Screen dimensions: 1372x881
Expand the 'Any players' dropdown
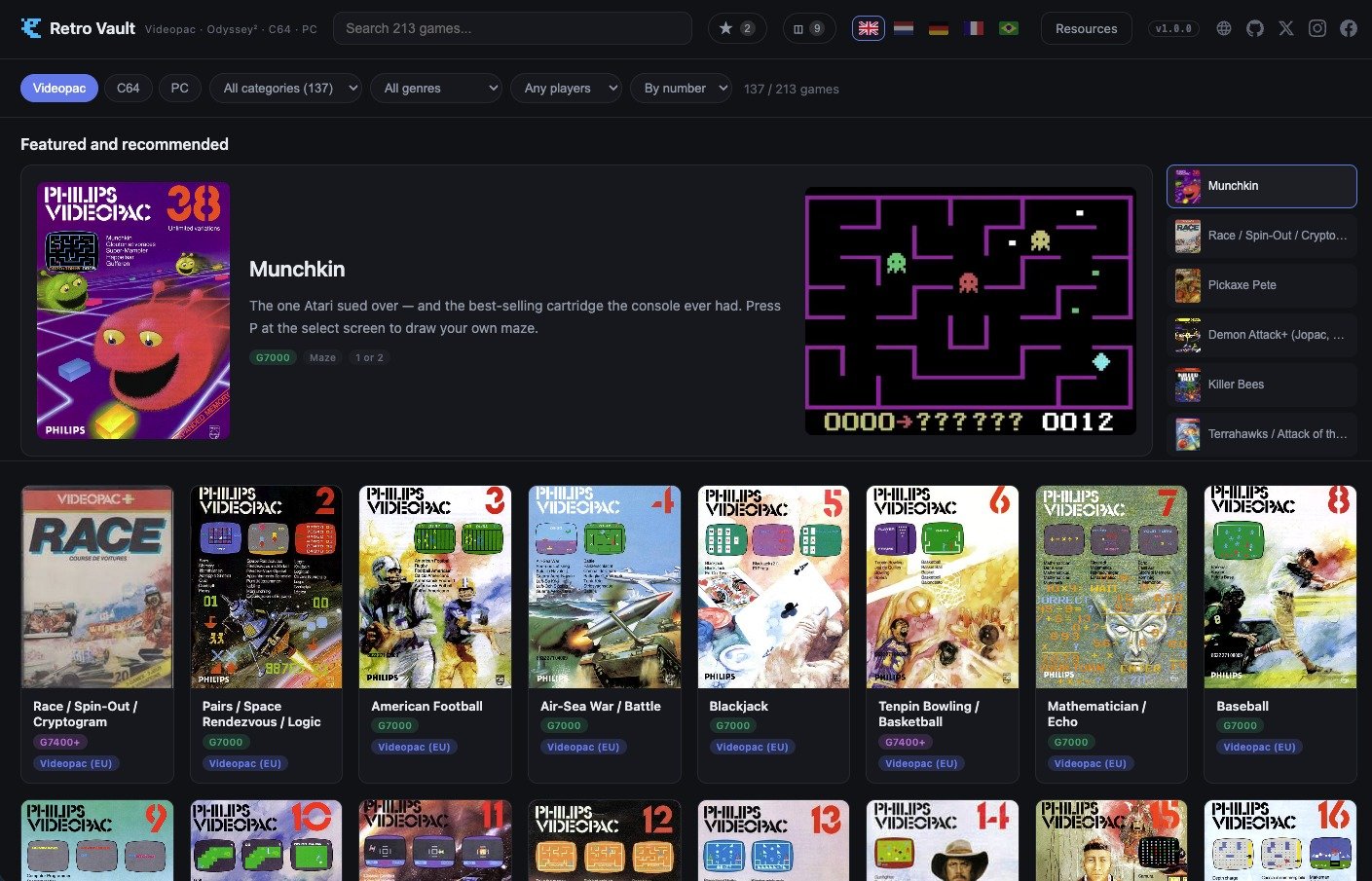click(566, 88)
